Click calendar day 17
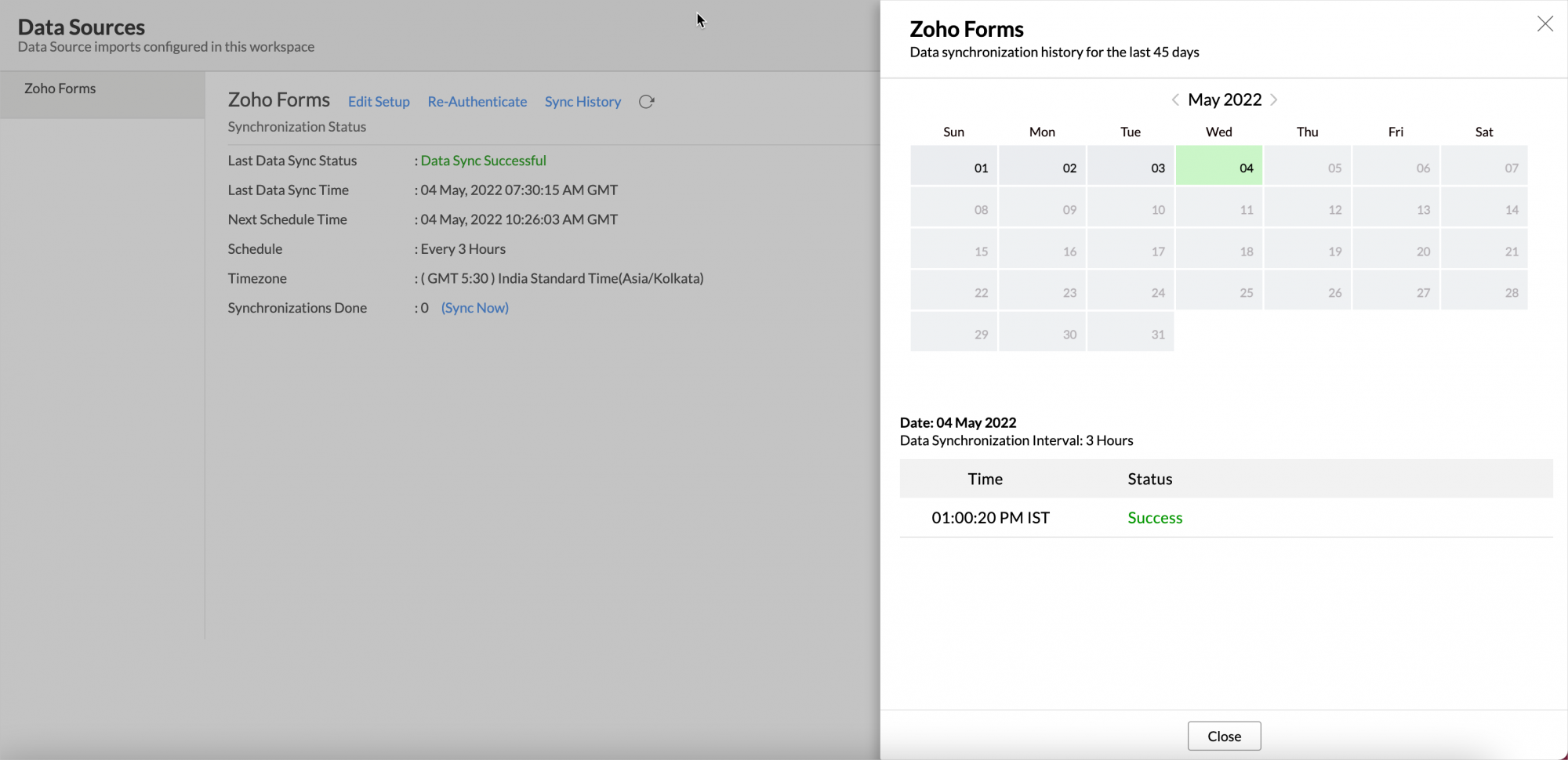The height and width of the screenshot is (760, 1568). 1131,249
